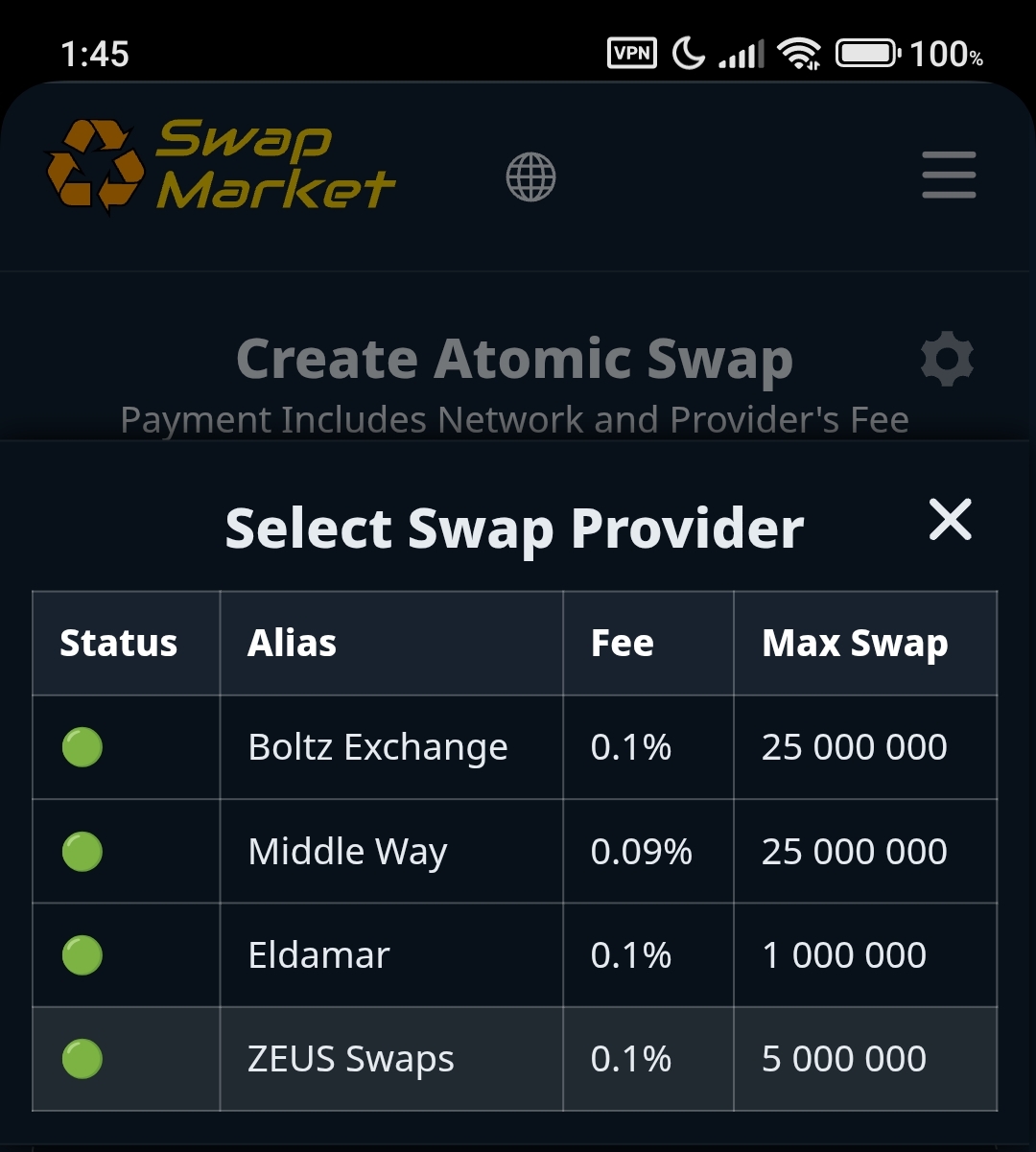Screen dimensions: 1036x1152
Task: Click Boltz Exchange green status indicator
Action: pos(82,747)
